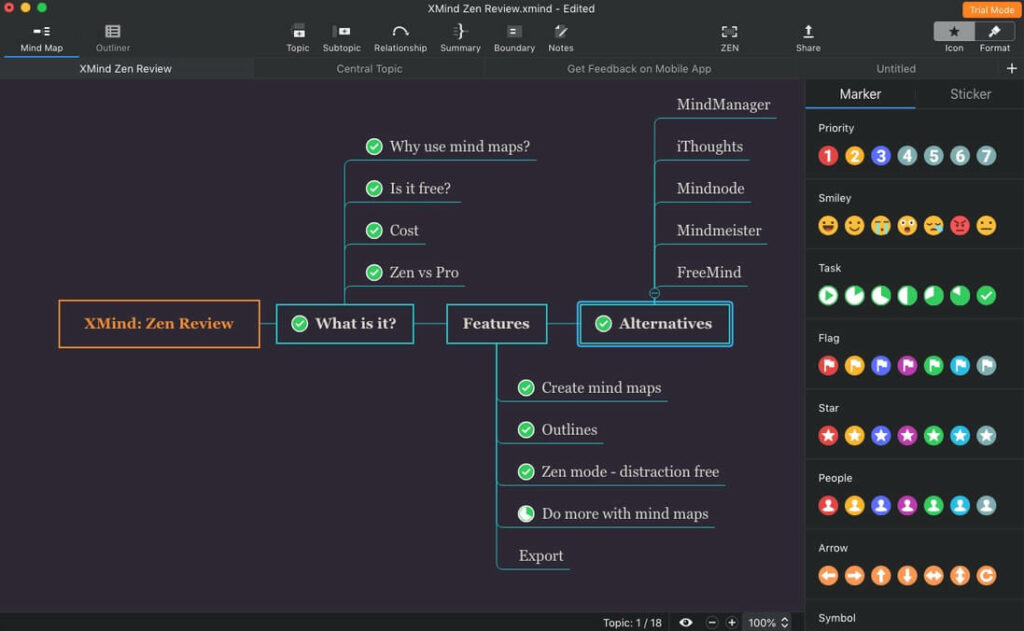Switch to the Marker tab
The image size is (1024, 631).
860,94
